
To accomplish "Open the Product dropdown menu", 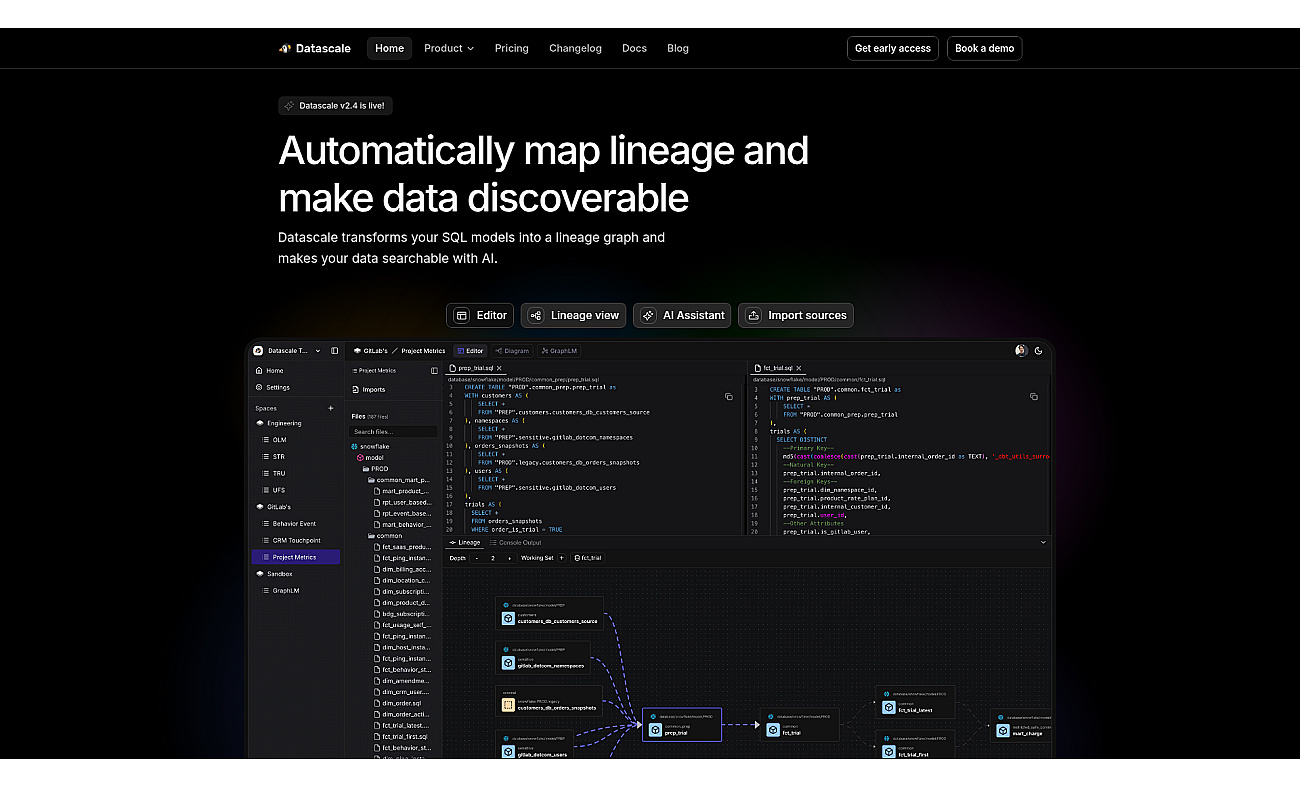I will 449,48.
